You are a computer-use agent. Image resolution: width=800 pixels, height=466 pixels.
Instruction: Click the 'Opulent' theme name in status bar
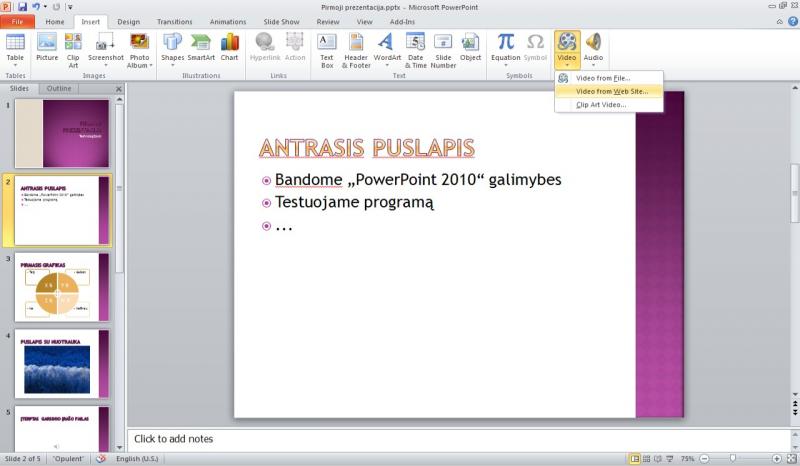point(68,459)
